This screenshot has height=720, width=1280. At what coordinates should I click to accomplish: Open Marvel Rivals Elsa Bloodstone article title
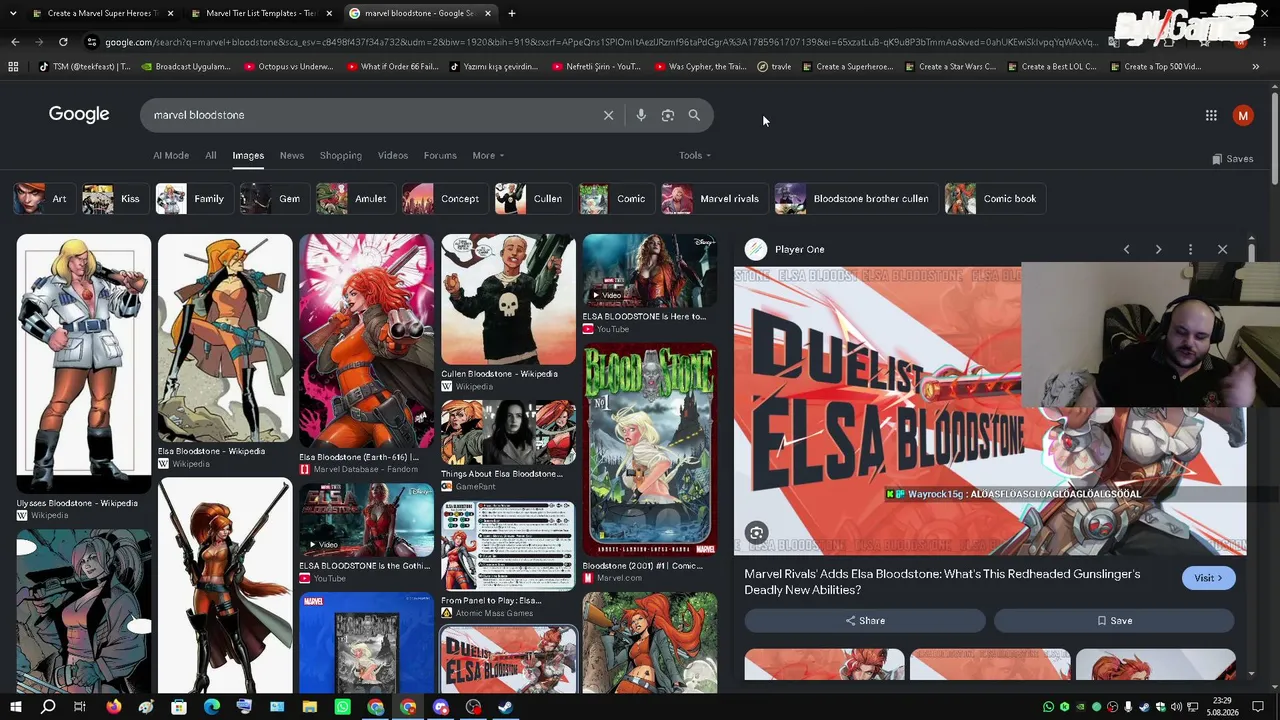942,582
